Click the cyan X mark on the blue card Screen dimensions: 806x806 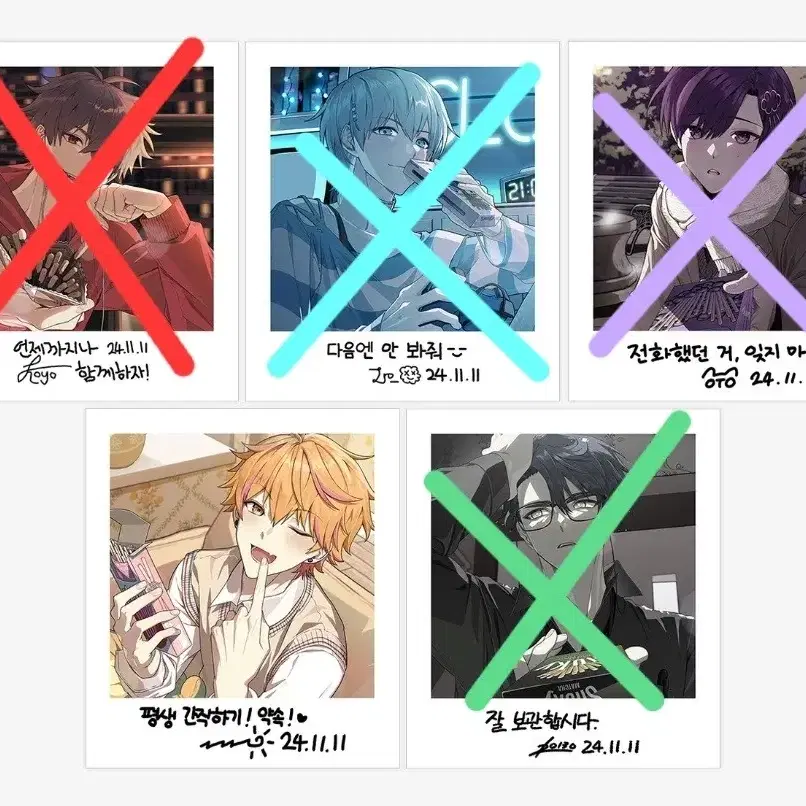coord(406,221)
